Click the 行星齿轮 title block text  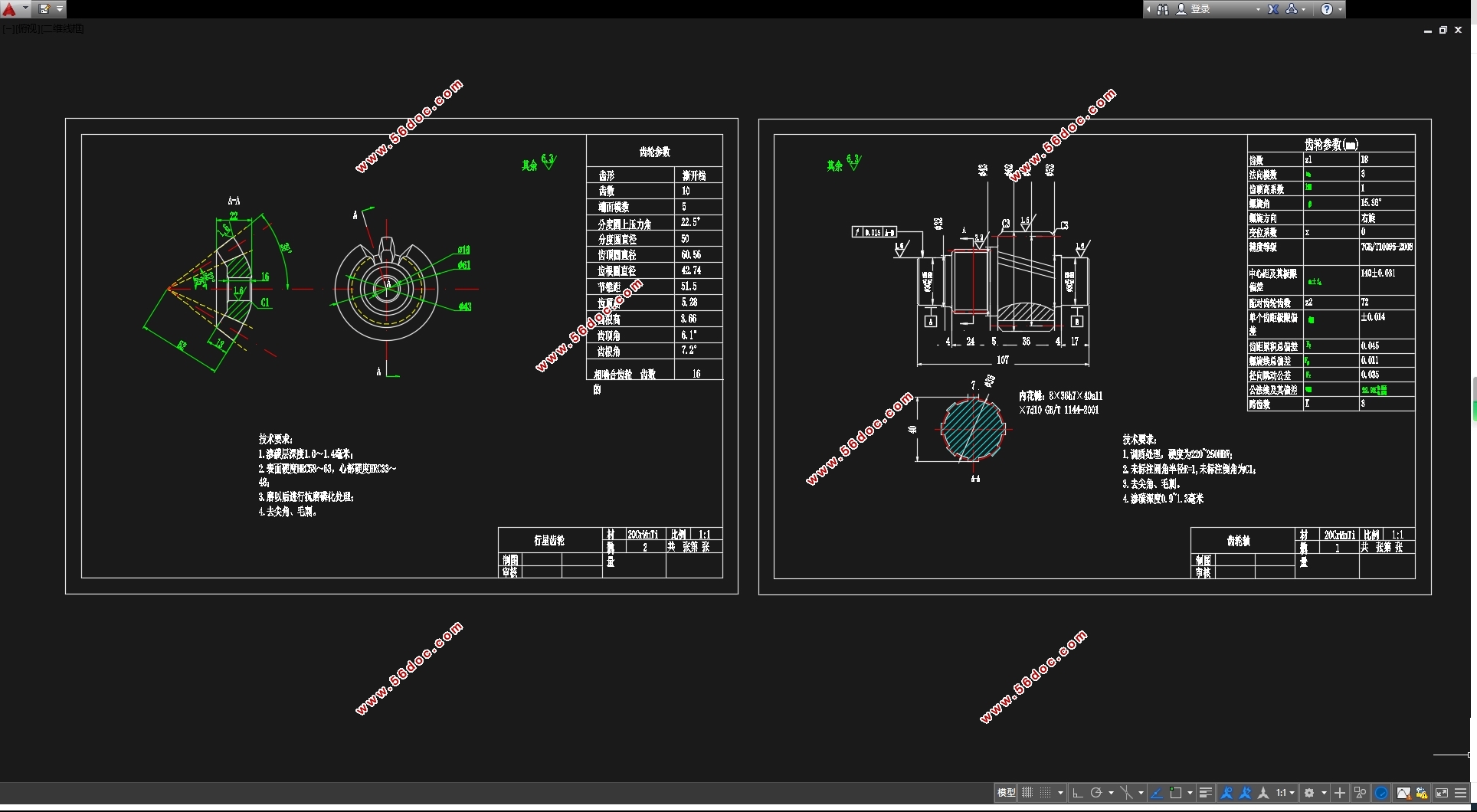pyautogui.click(x=549, y=541)
